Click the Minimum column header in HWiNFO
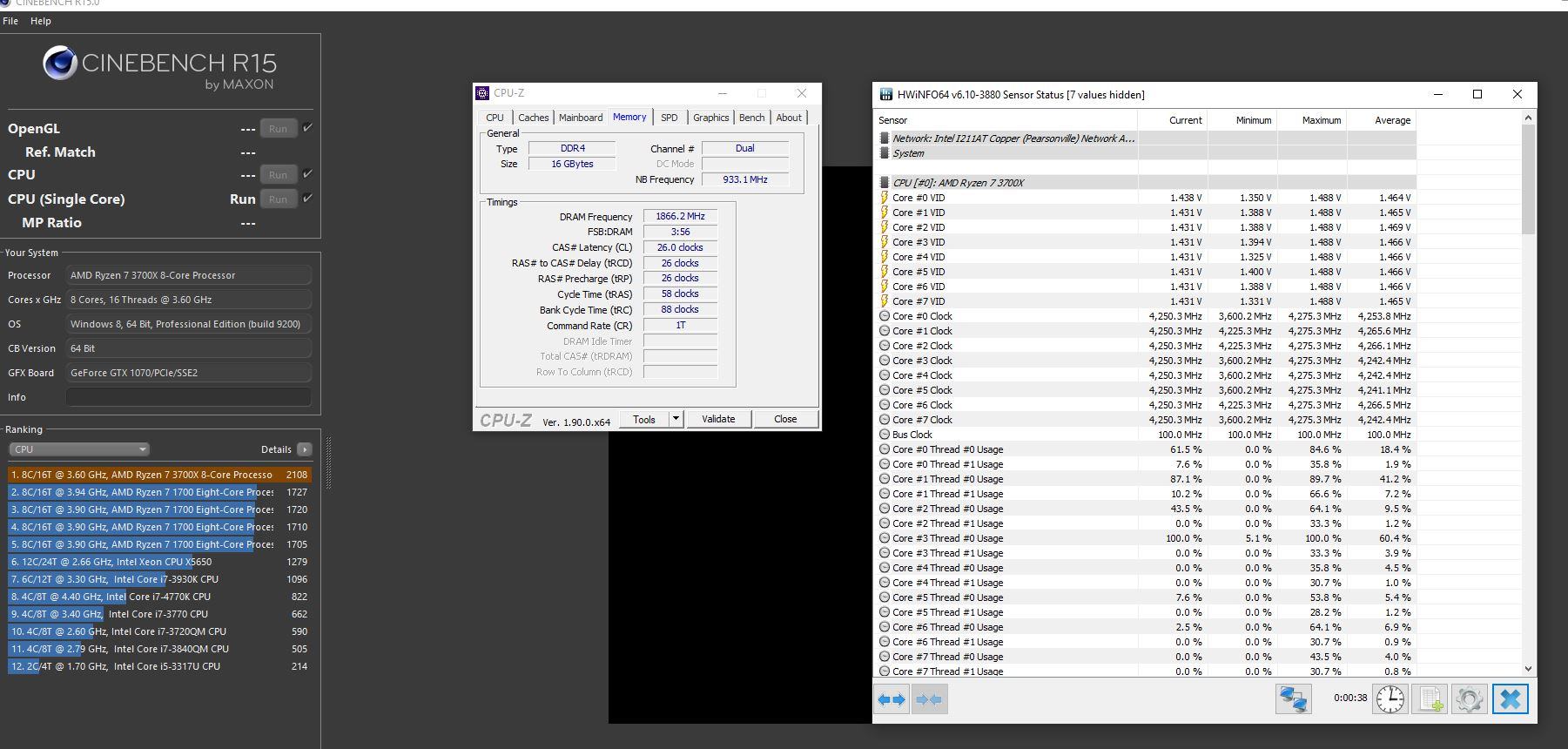Viewport: 1568px width, 749px height. [1242, 120]
